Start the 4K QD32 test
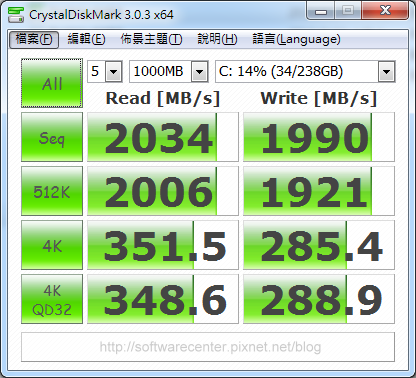416x378 pixels. (52, 299)
